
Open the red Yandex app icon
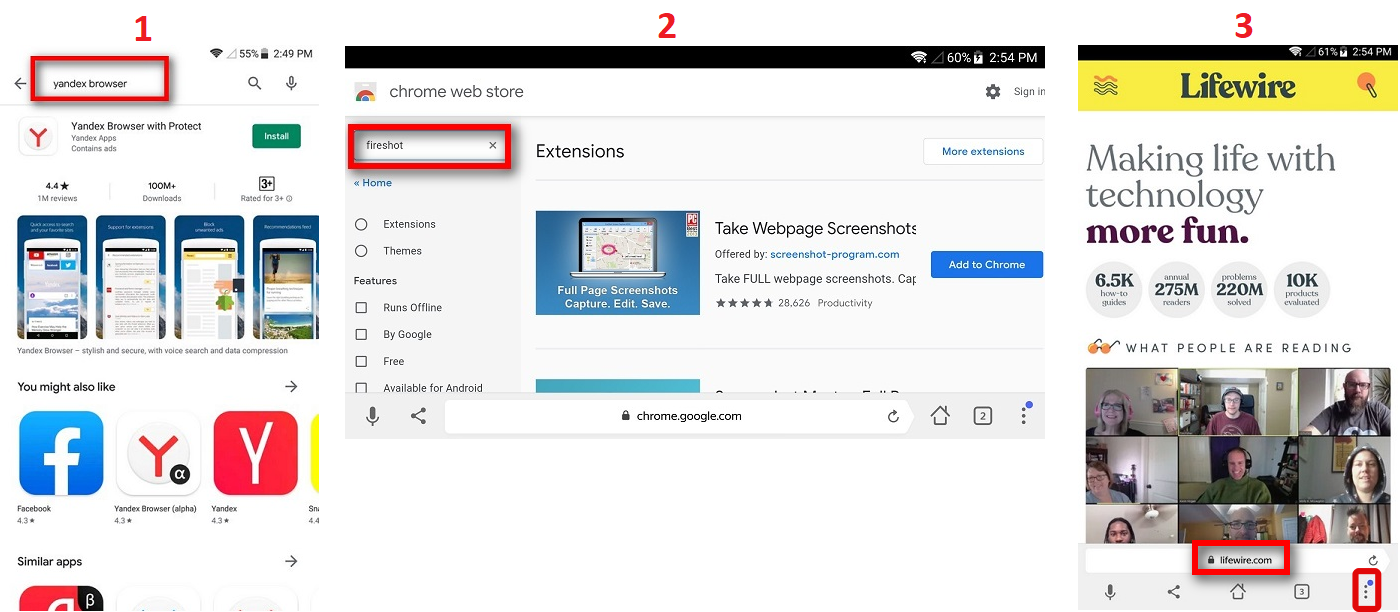click(255, 453)
